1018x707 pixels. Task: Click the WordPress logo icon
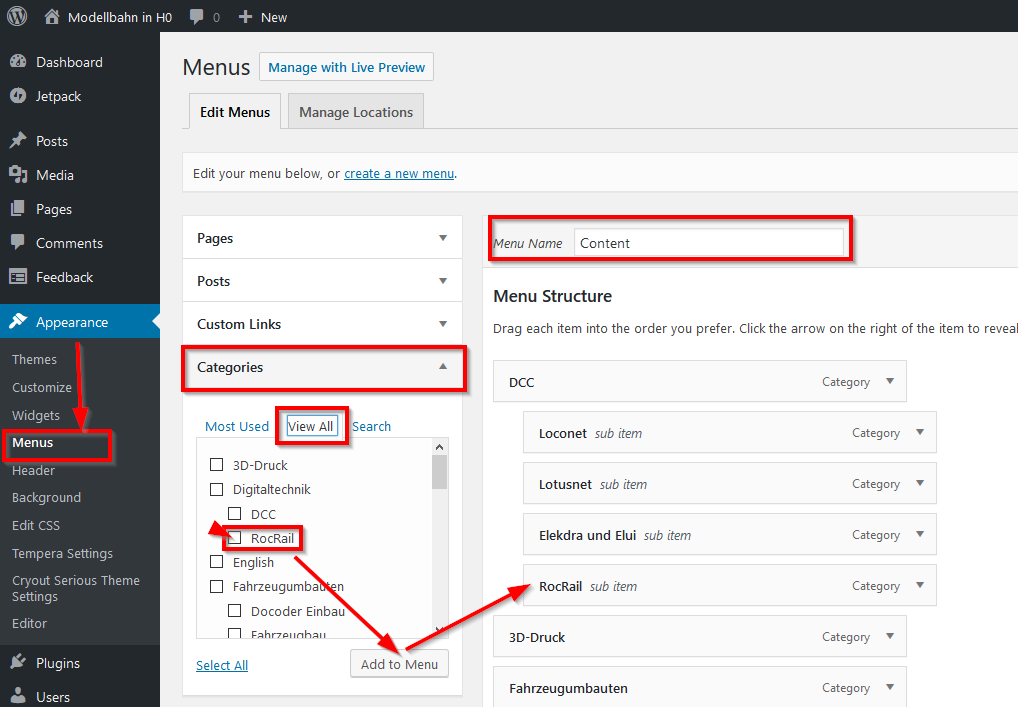pos(17,16)
